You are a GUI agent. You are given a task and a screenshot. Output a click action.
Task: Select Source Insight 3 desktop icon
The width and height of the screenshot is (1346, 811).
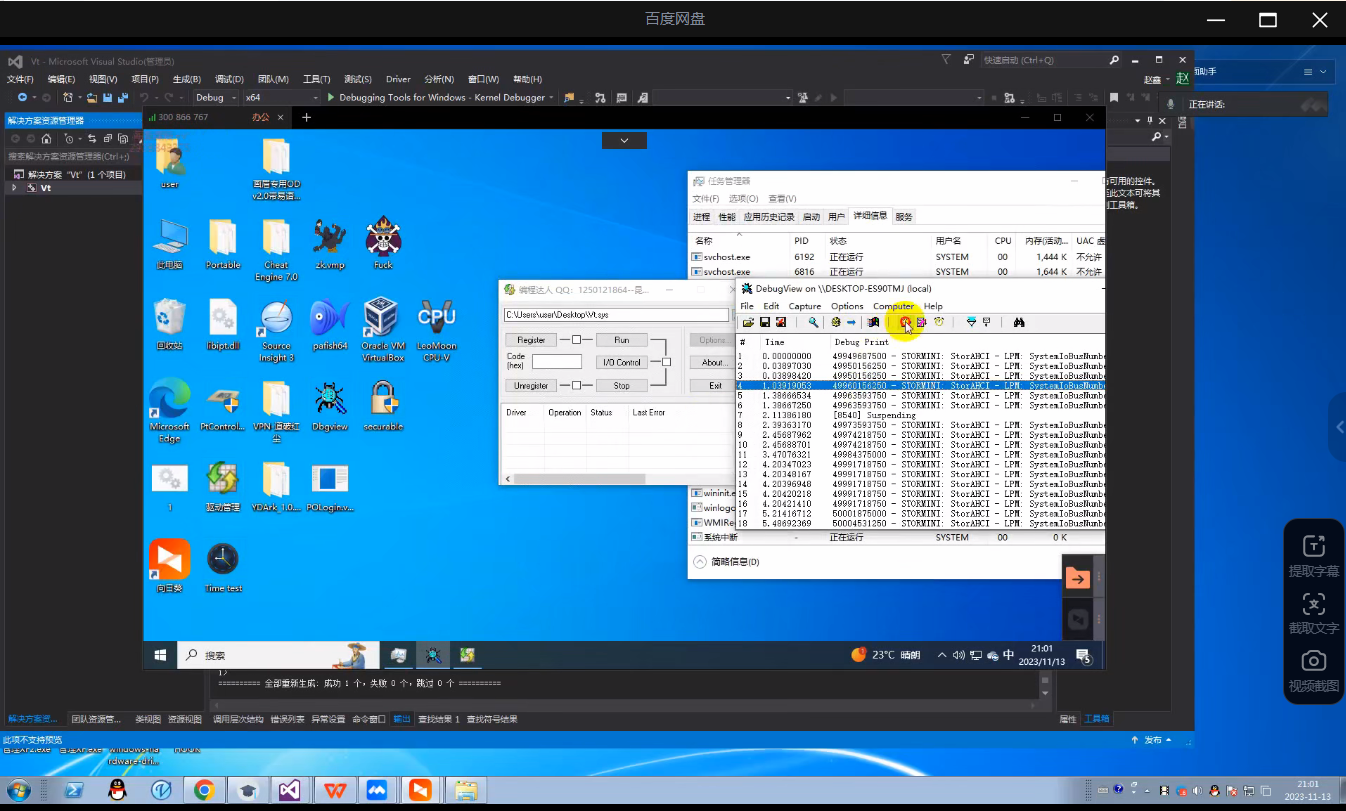[x=276, y=328]
